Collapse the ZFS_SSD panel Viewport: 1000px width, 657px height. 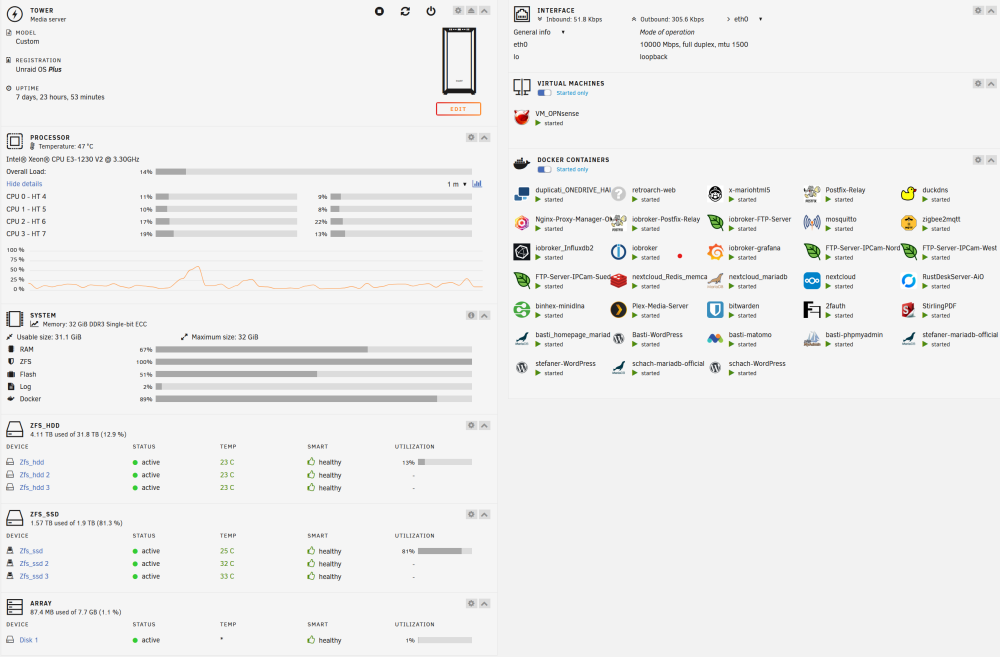point(485,514)
